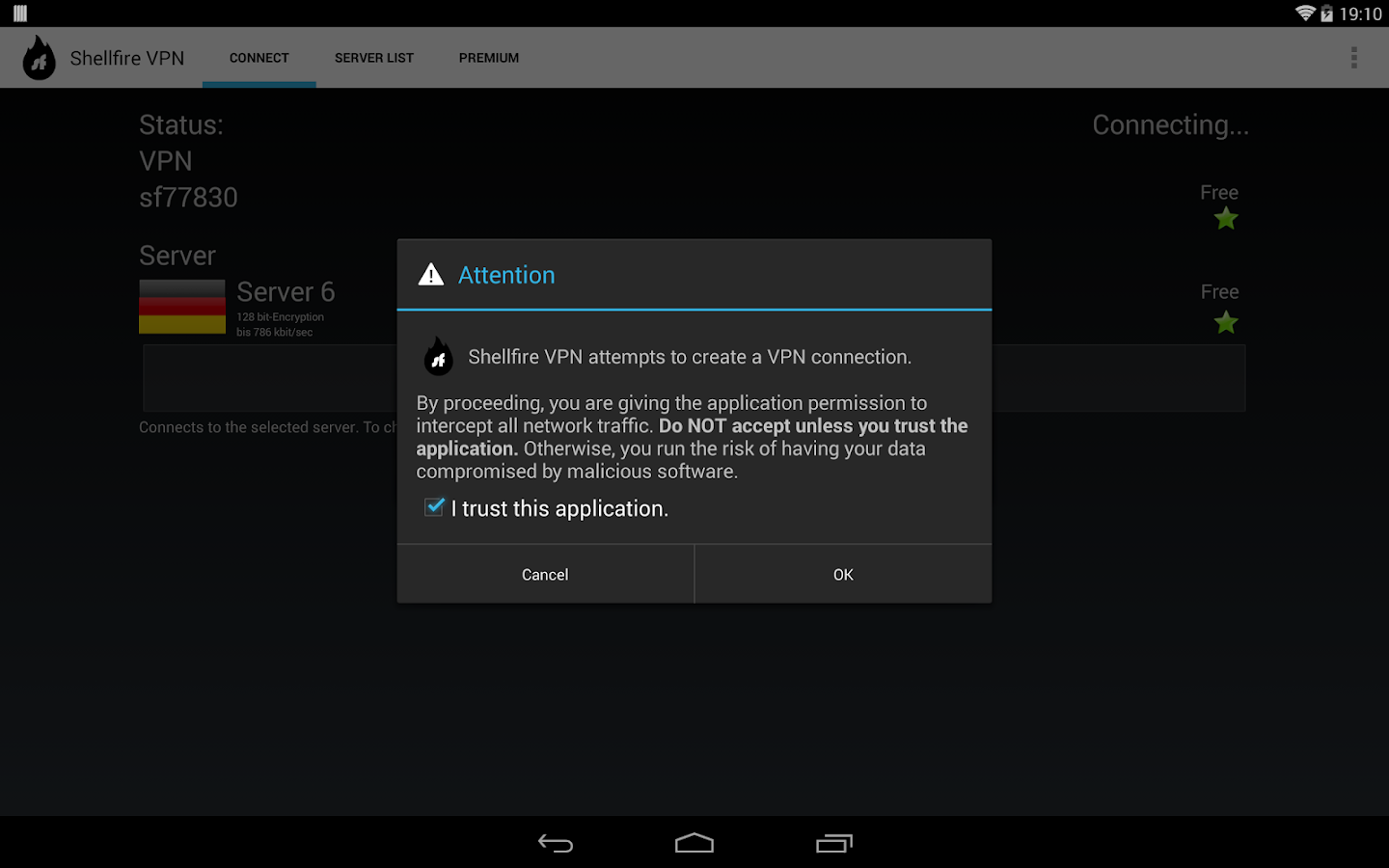The image size is (1389, 868).
Task: Tap the Wi-Fi signal status icon
Action: coord(1305,14)
